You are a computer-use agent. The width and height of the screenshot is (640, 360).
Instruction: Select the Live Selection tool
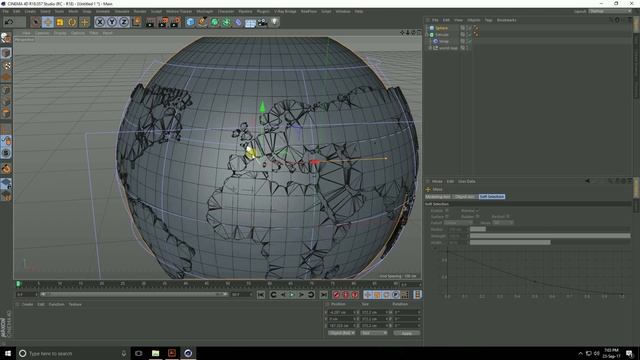tap(36, 22)
